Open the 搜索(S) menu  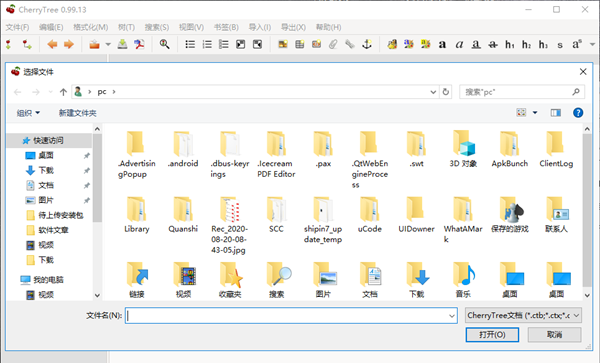[157, 27]
